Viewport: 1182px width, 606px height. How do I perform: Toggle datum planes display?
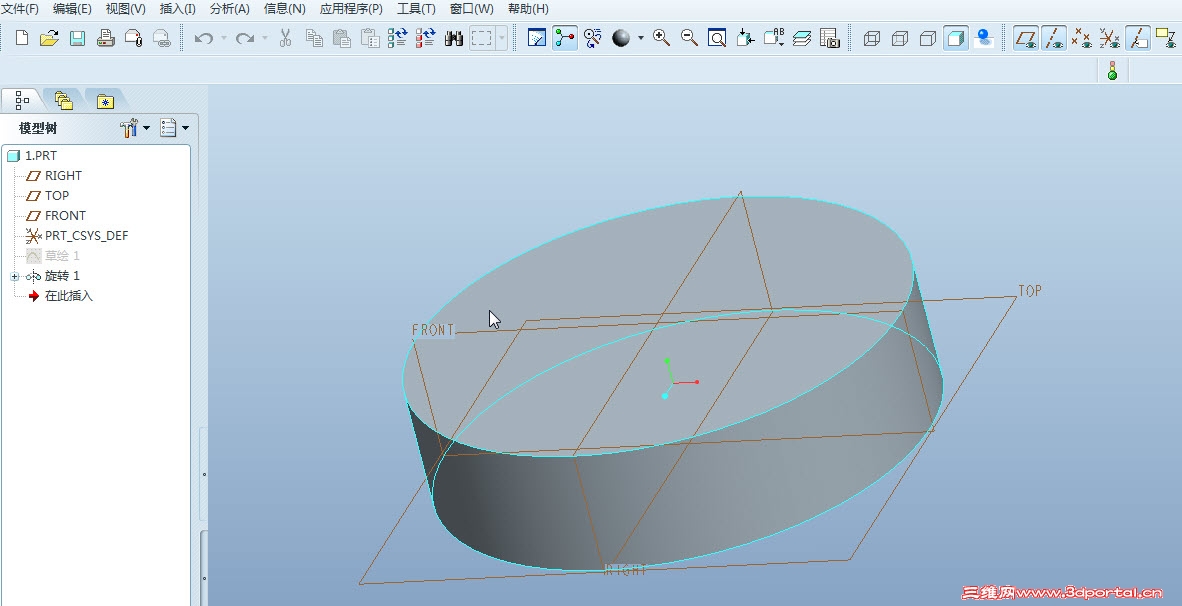click(x=1026, y=38)
